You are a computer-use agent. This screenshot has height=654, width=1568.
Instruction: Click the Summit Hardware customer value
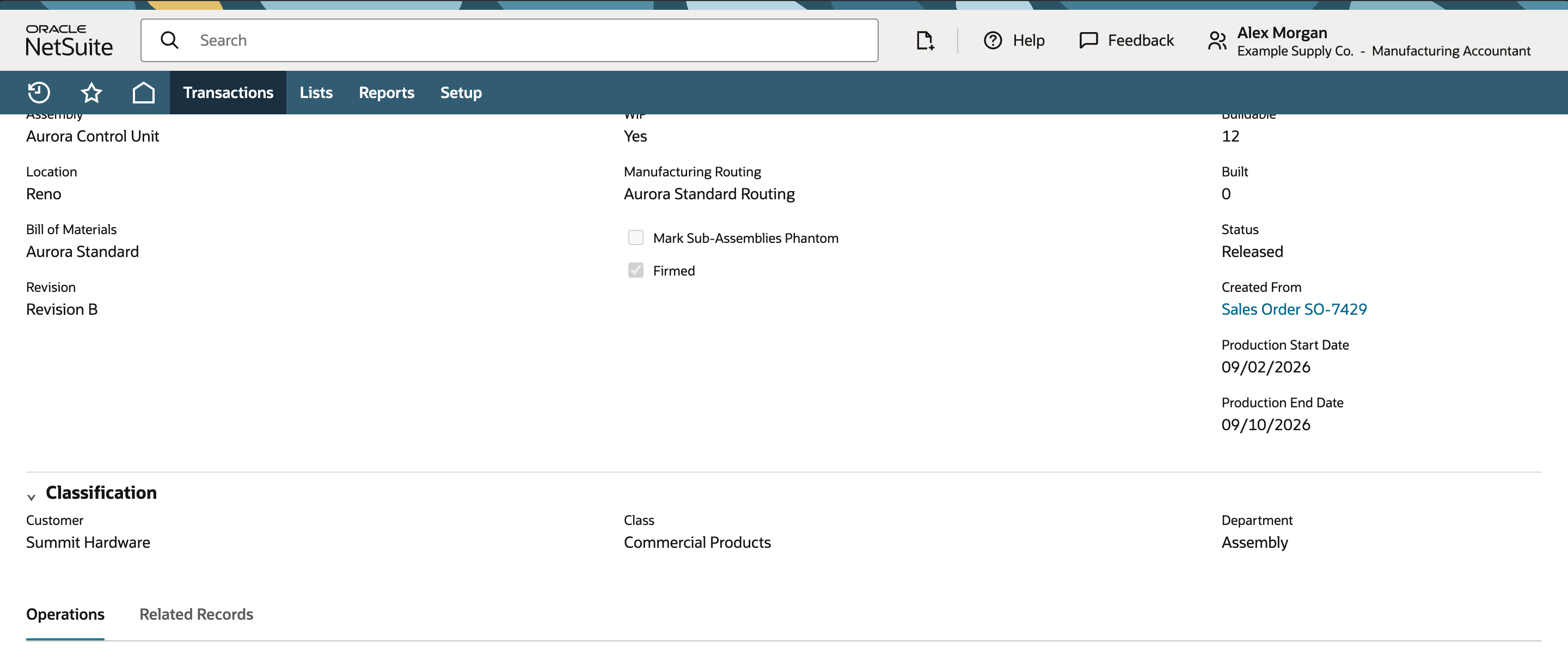88,542
